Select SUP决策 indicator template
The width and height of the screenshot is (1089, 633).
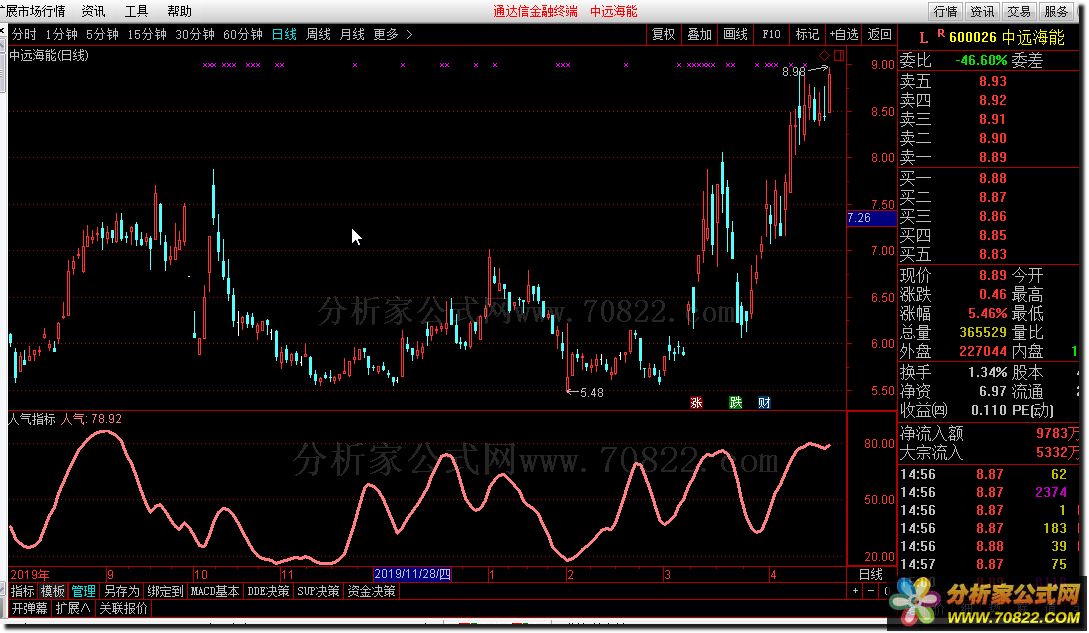318,591
